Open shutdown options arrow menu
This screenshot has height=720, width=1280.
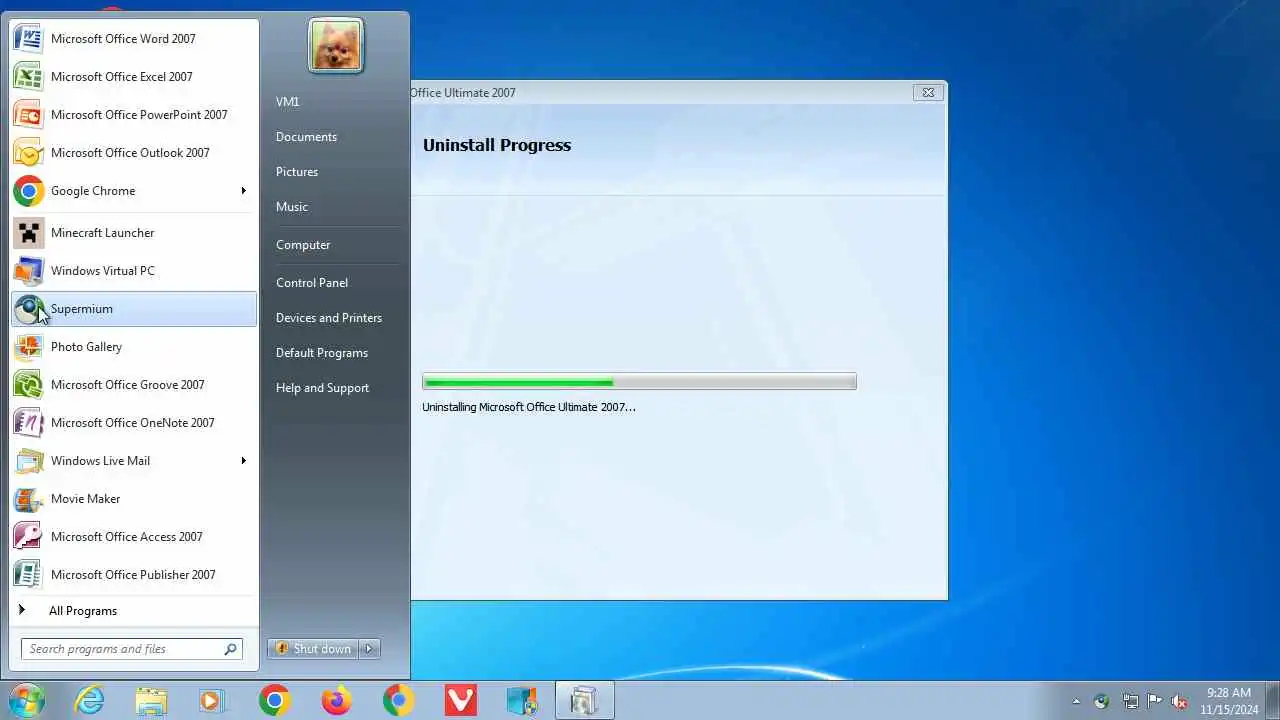[x=369, y=649]
